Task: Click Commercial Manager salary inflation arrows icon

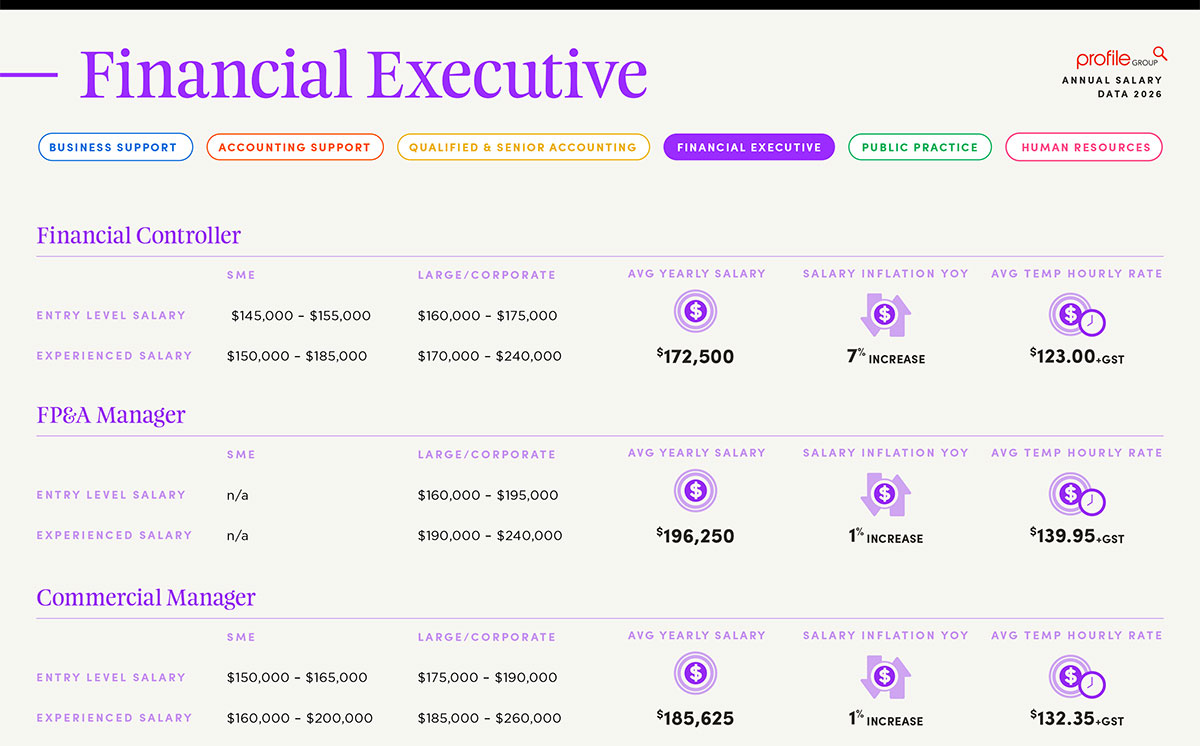Action: (x=885, y=676)
